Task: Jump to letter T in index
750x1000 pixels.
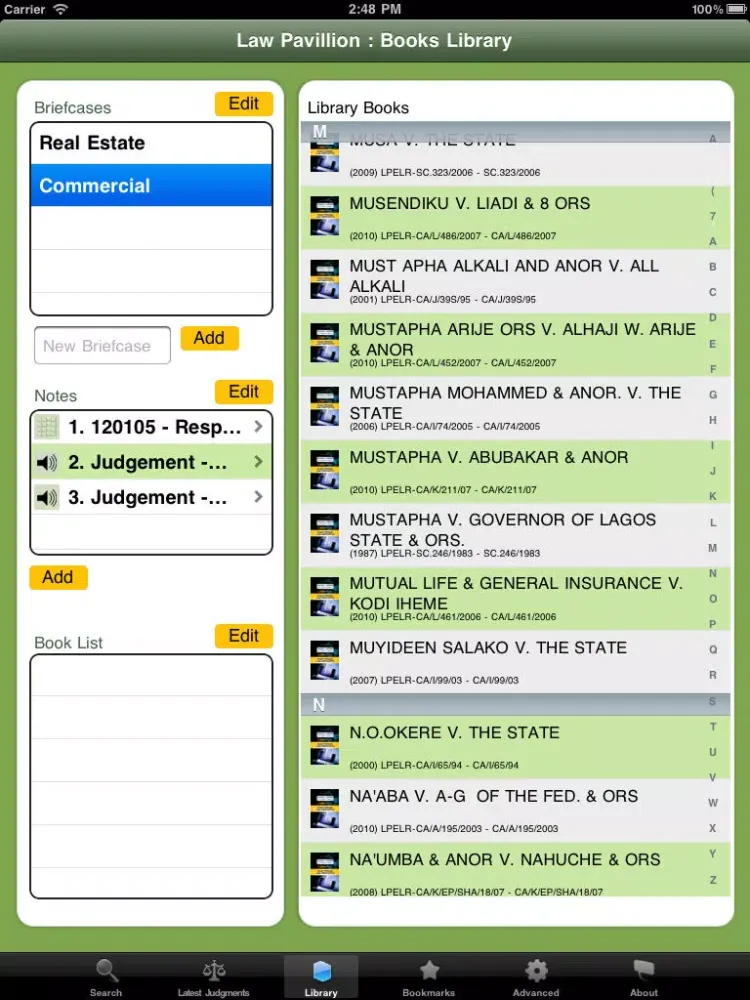Action: coord(712,726)
